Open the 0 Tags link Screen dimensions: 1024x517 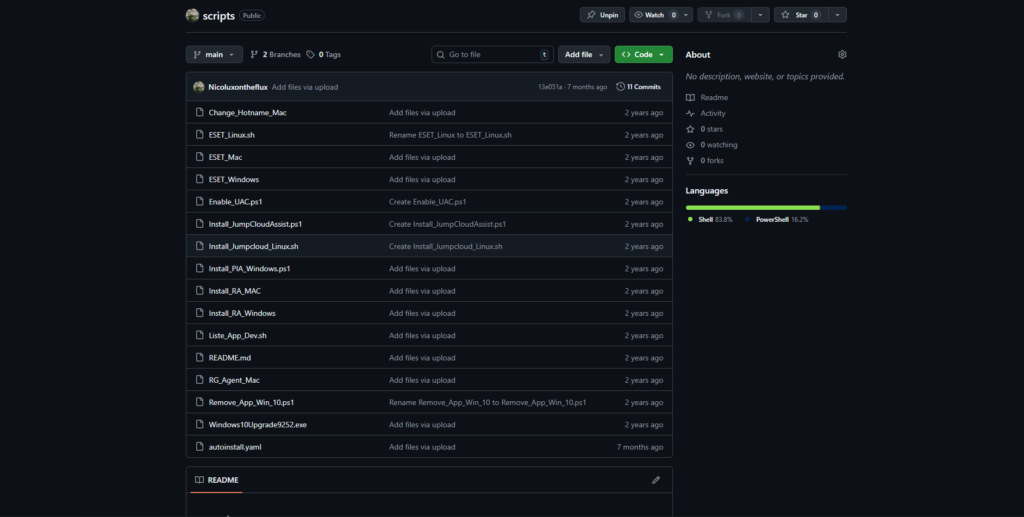[x=323, y=55]
